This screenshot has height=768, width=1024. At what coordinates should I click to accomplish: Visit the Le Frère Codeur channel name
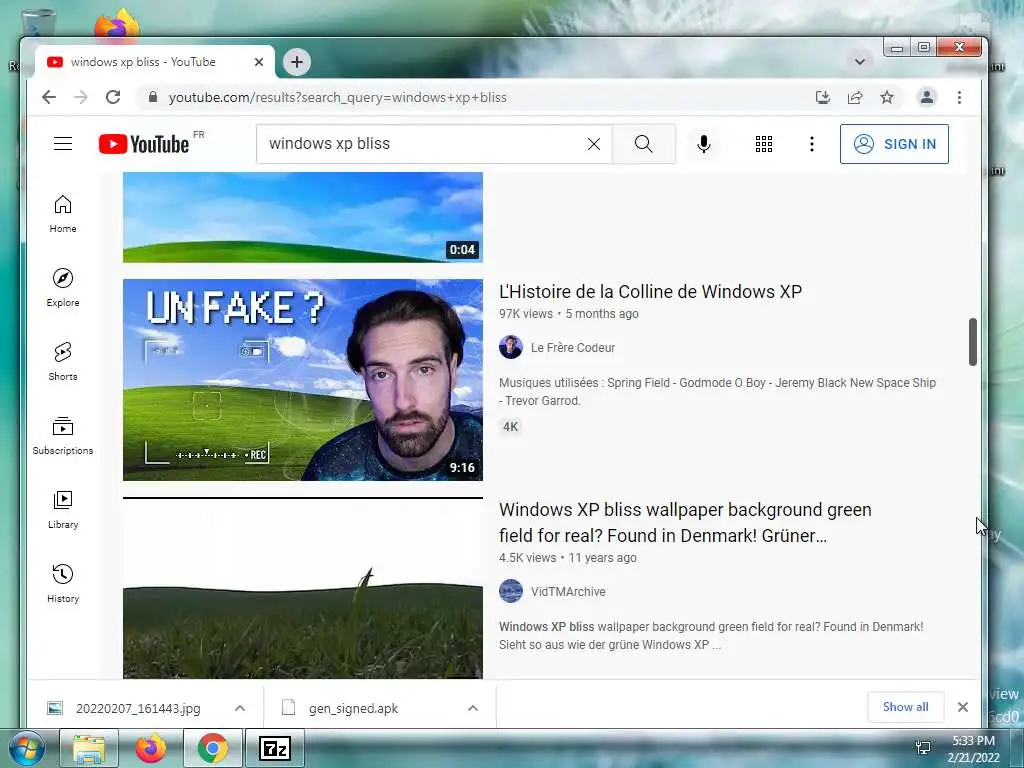pos(573,348)
